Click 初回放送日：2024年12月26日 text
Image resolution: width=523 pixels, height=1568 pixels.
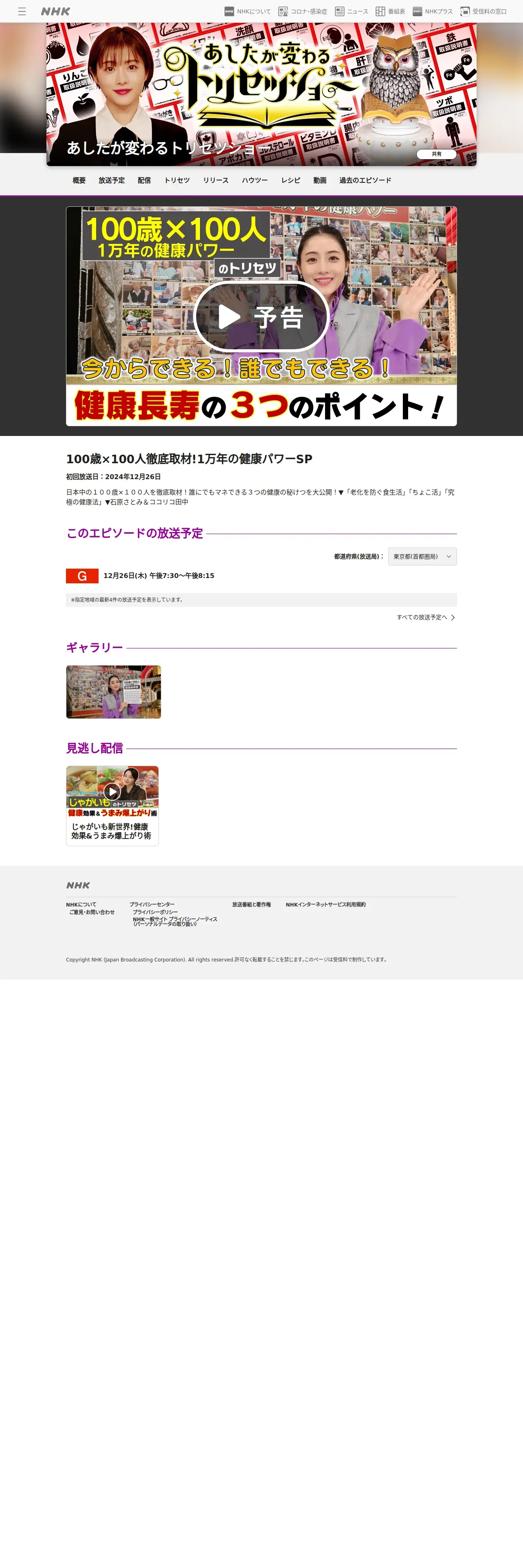pos(113,477)
